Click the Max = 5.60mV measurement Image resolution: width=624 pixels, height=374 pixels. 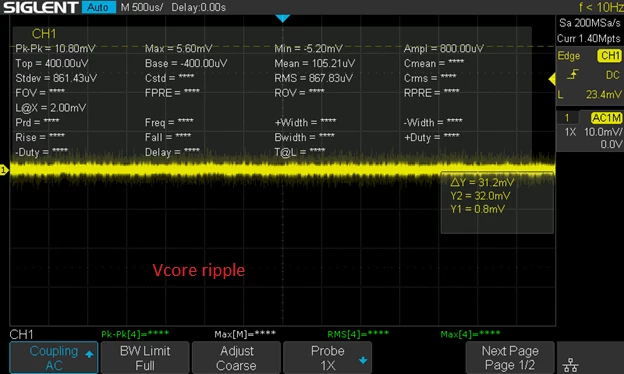coord(178,49)
